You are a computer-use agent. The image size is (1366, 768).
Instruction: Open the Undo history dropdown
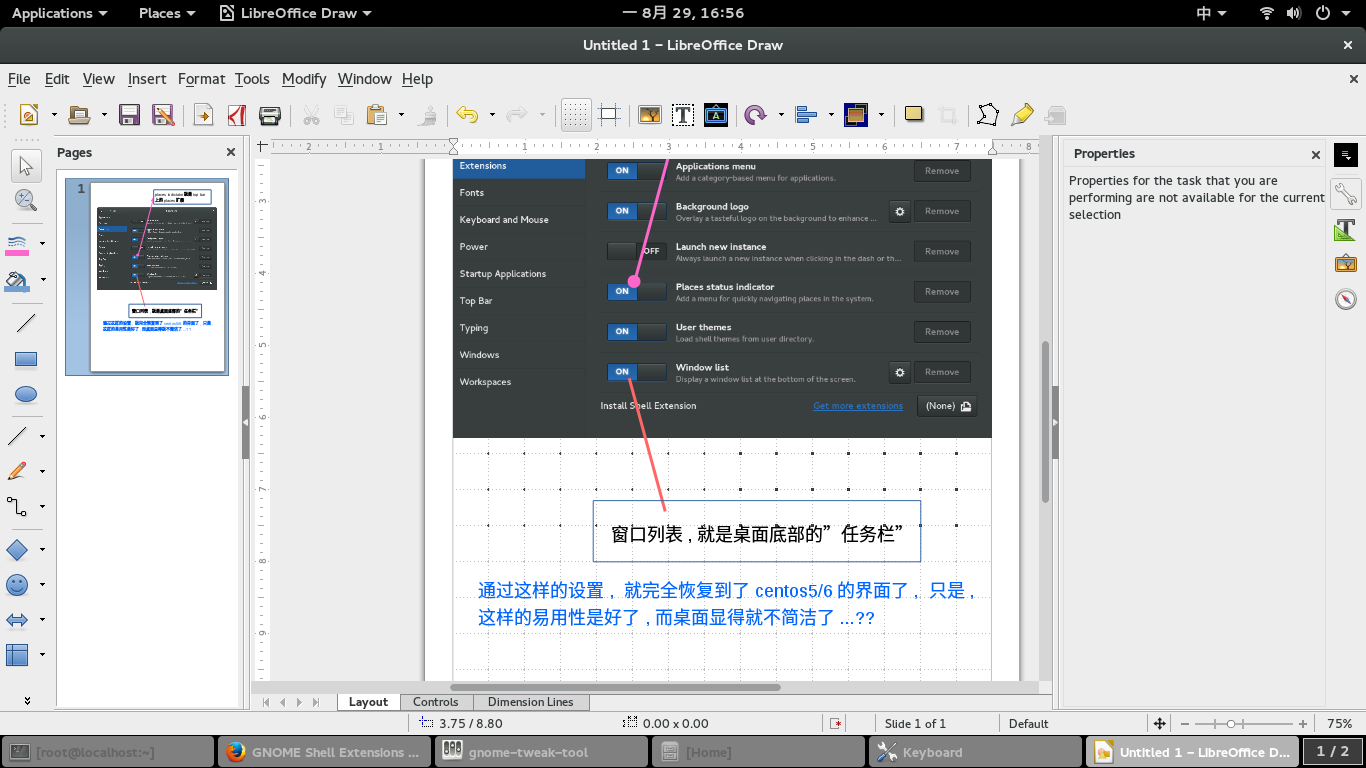click(491, 115)
